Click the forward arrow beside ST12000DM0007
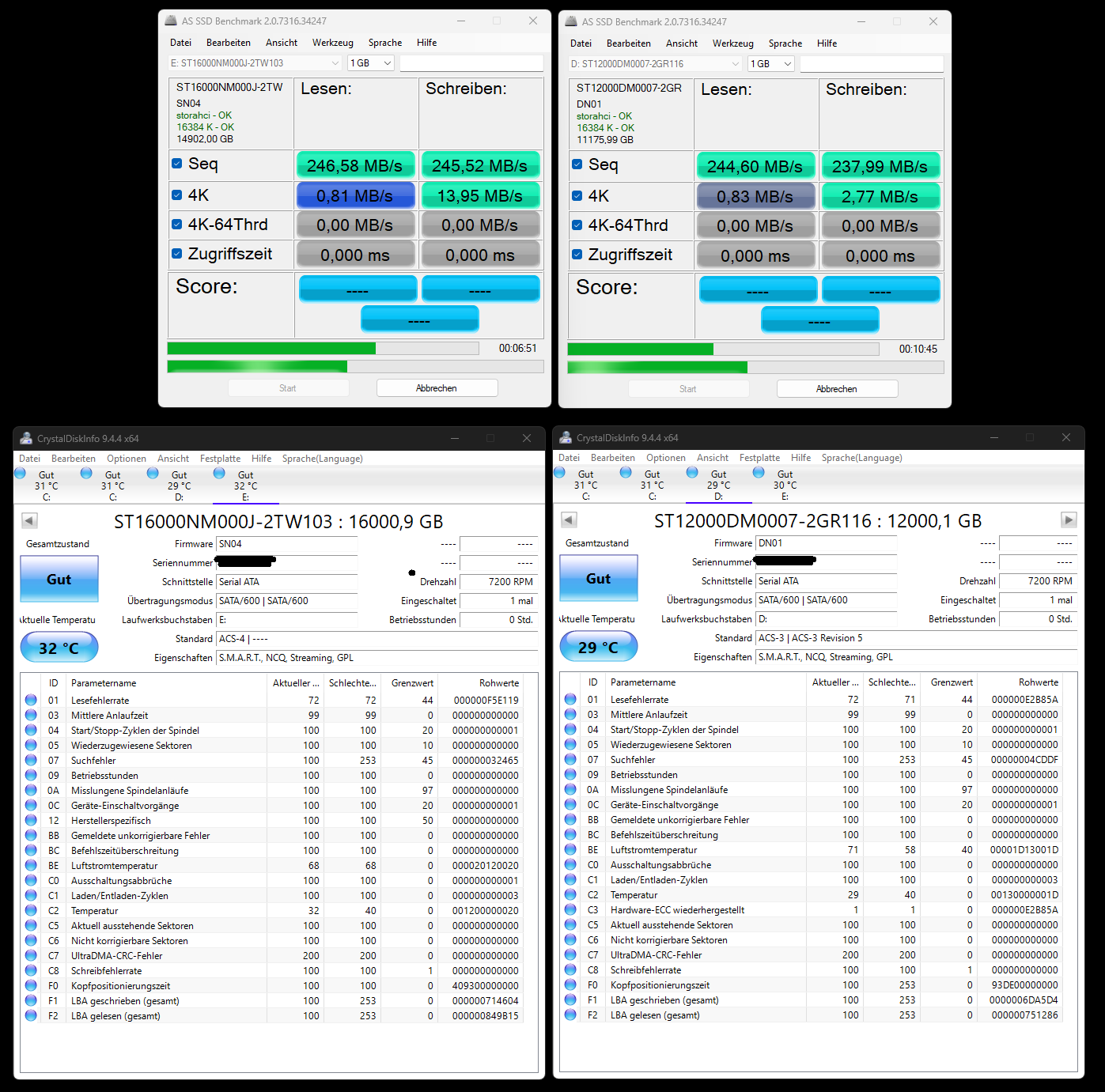This screenshot has height=1092, width=1105. [x=1069, y=520]
